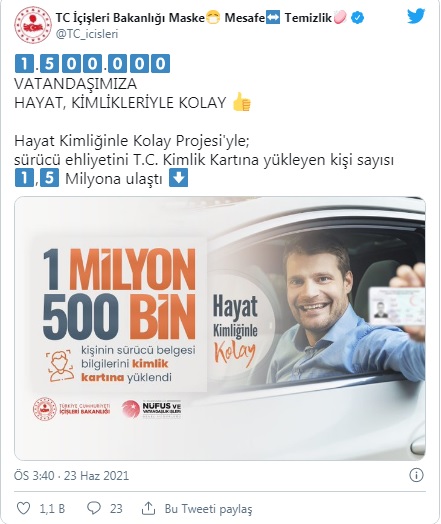Open tweet info circle icon
This screenshot has width=441, height=524.
click(416, 475)
